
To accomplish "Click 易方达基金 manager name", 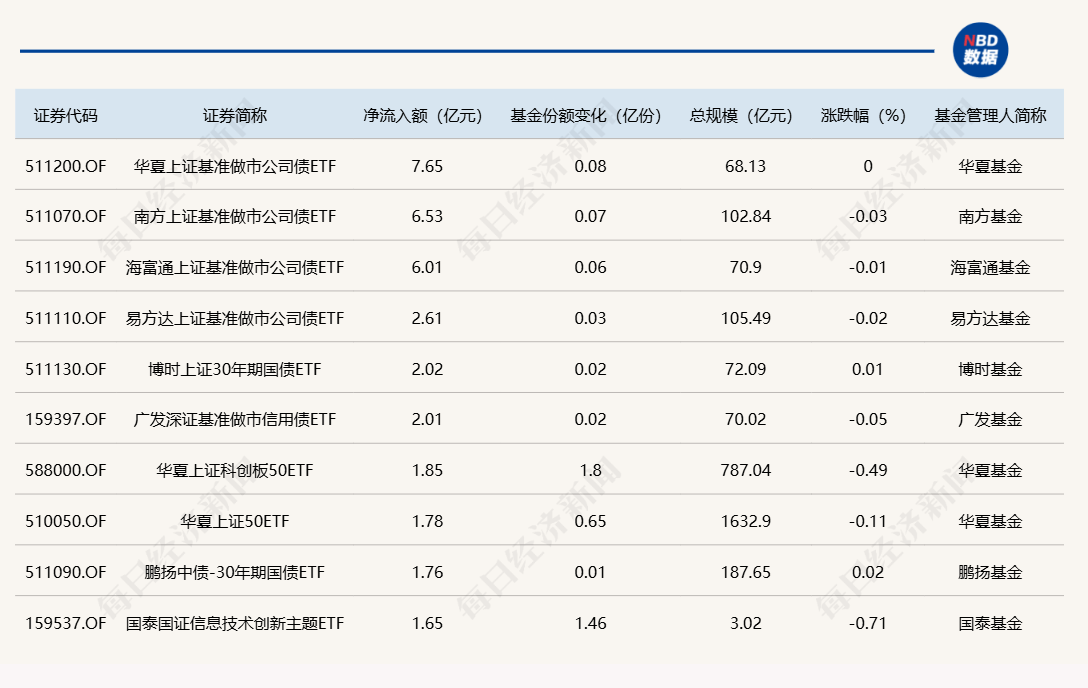I will click(x=989, y=318).
